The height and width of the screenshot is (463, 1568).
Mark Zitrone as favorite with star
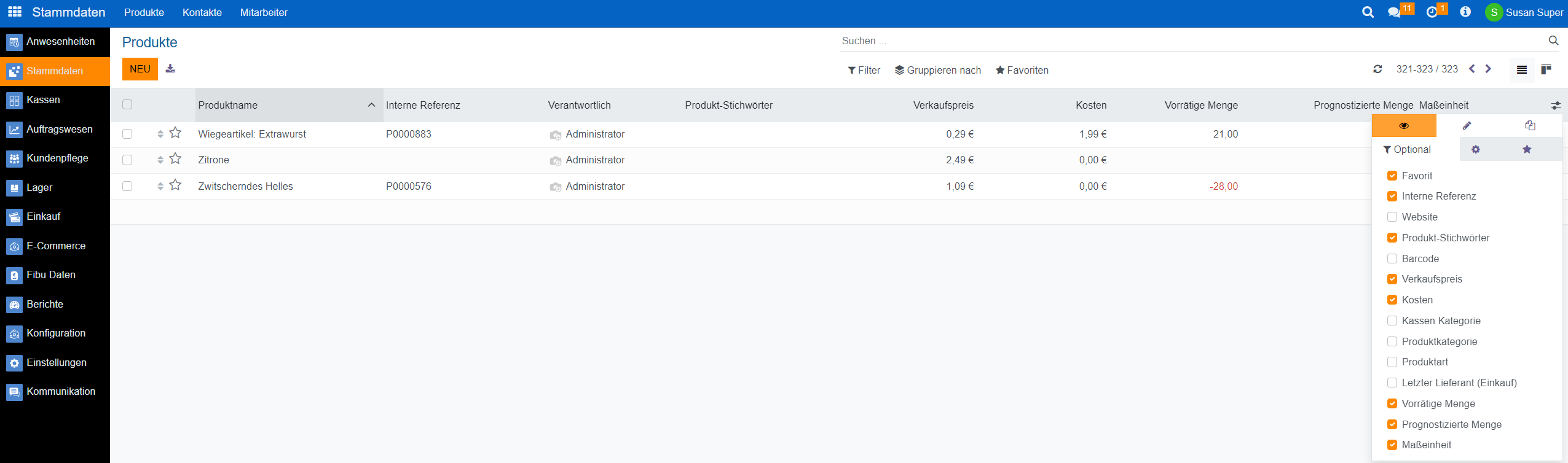click(x=175, y=159)
